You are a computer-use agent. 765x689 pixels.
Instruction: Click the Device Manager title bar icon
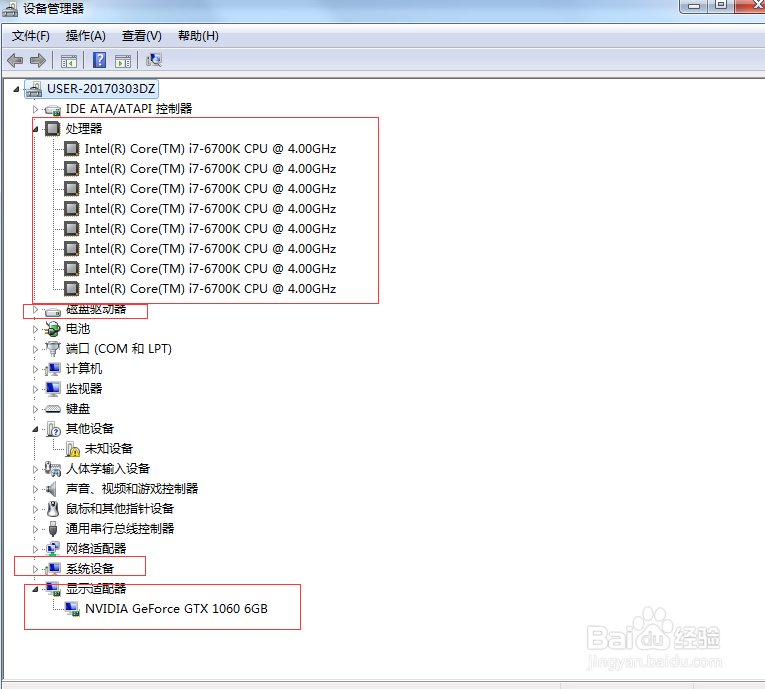(x=10, y=9)
